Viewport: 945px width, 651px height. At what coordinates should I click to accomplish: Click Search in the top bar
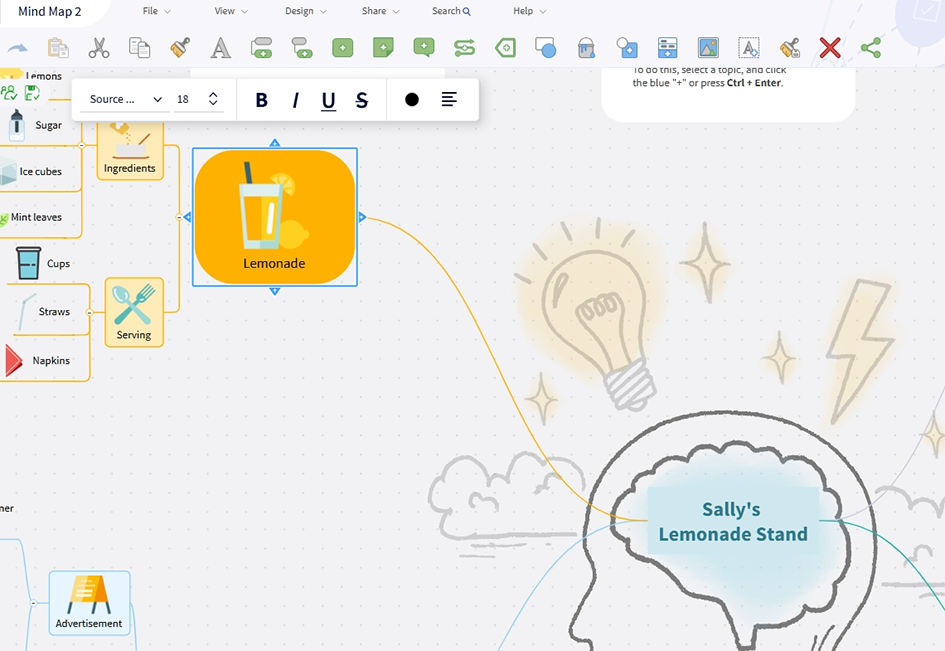450,11
